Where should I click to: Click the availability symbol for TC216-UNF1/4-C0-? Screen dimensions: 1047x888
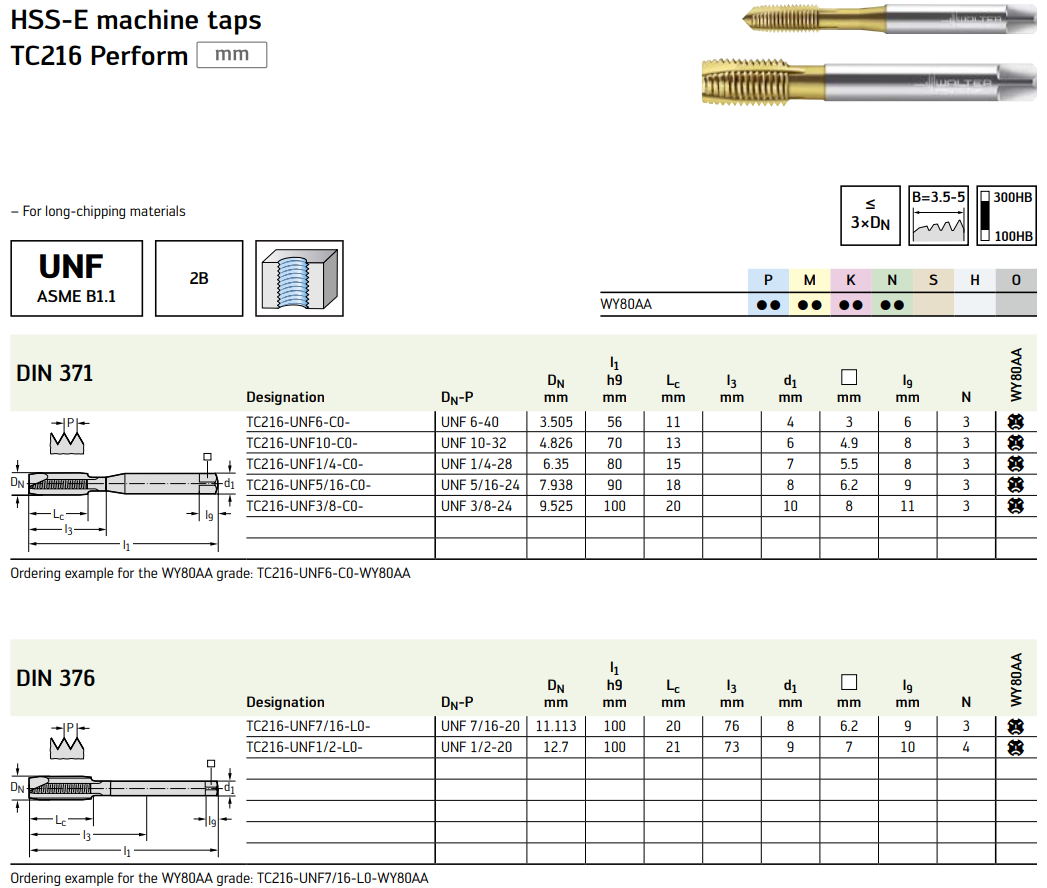coord(1016,463)
